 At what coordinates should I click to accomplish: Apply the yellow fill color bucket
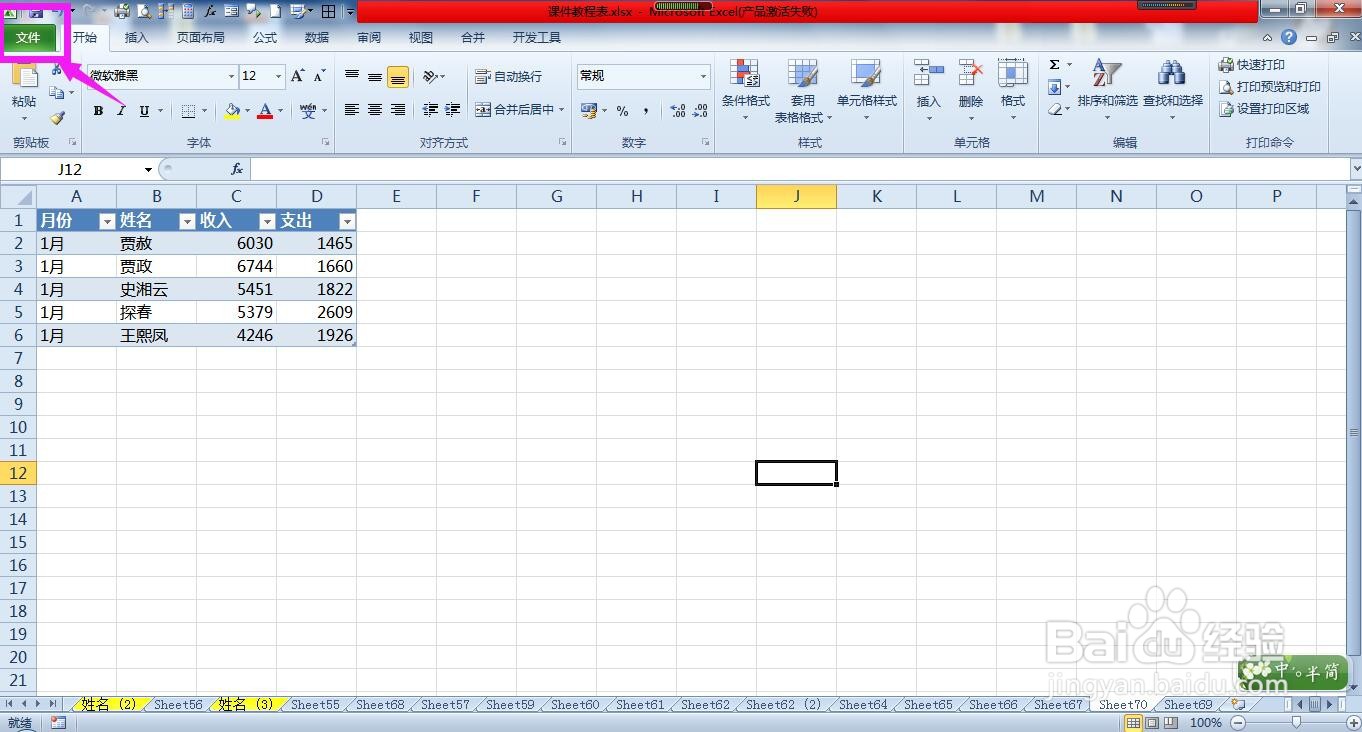tap(232, 111)
